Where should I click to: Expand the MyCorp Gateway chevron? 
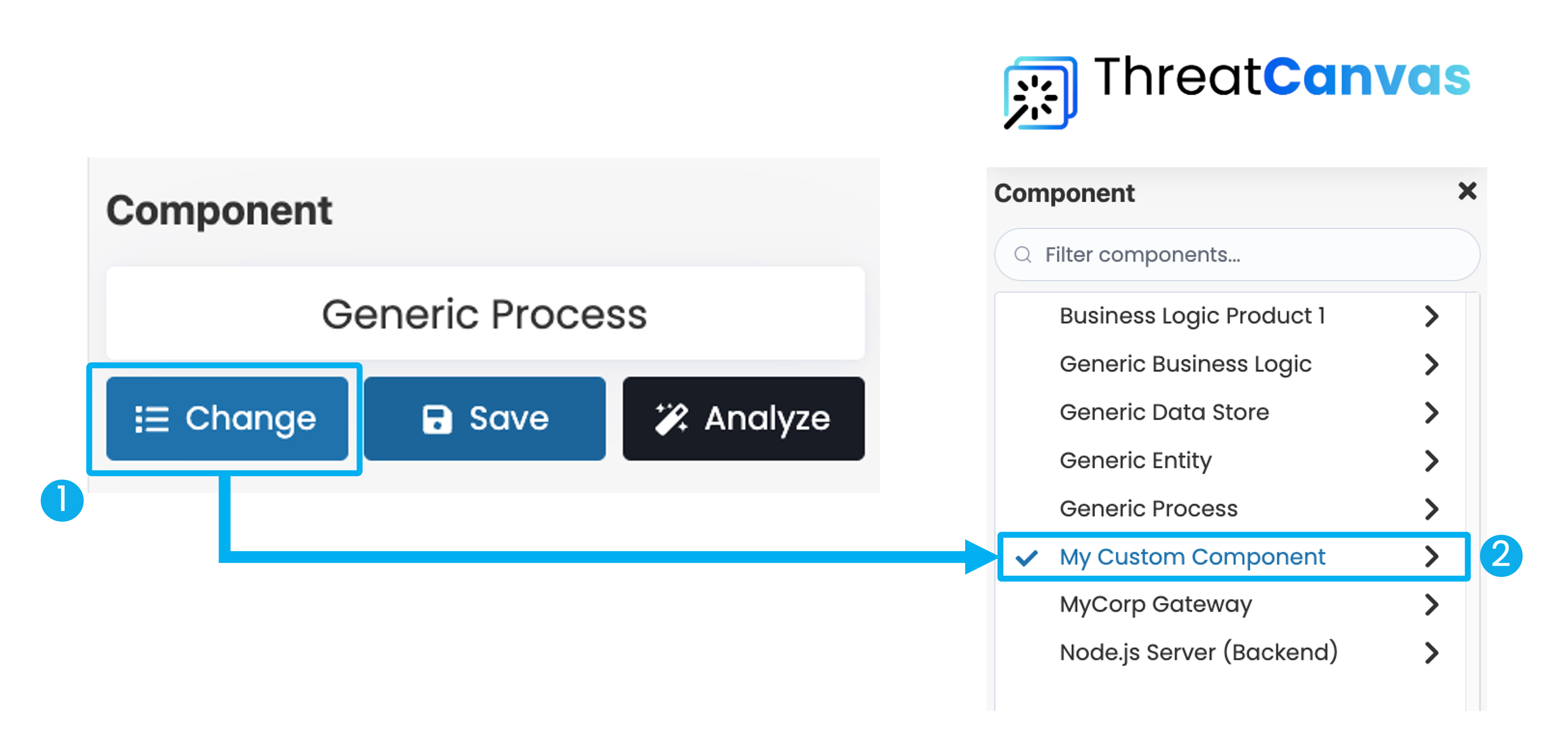(x=1432, y=605)
